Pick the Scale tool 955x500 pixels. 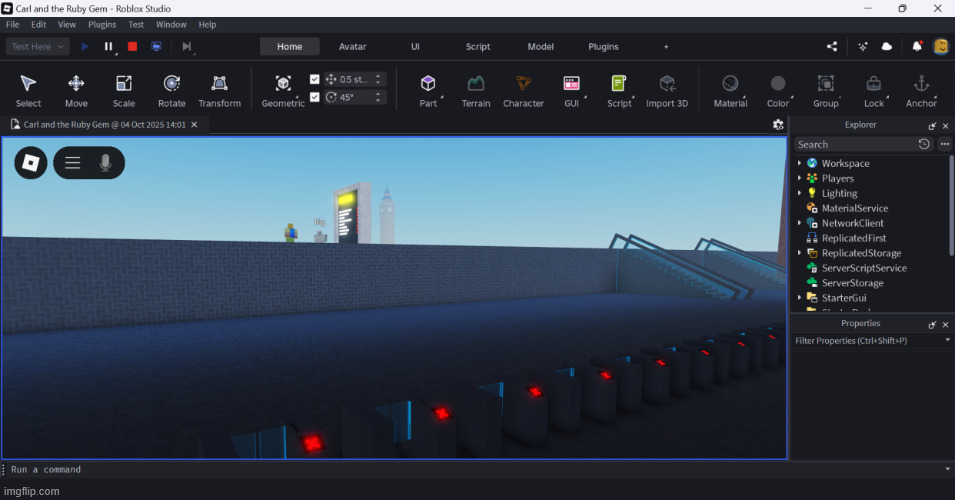click(x=124, y=91)
